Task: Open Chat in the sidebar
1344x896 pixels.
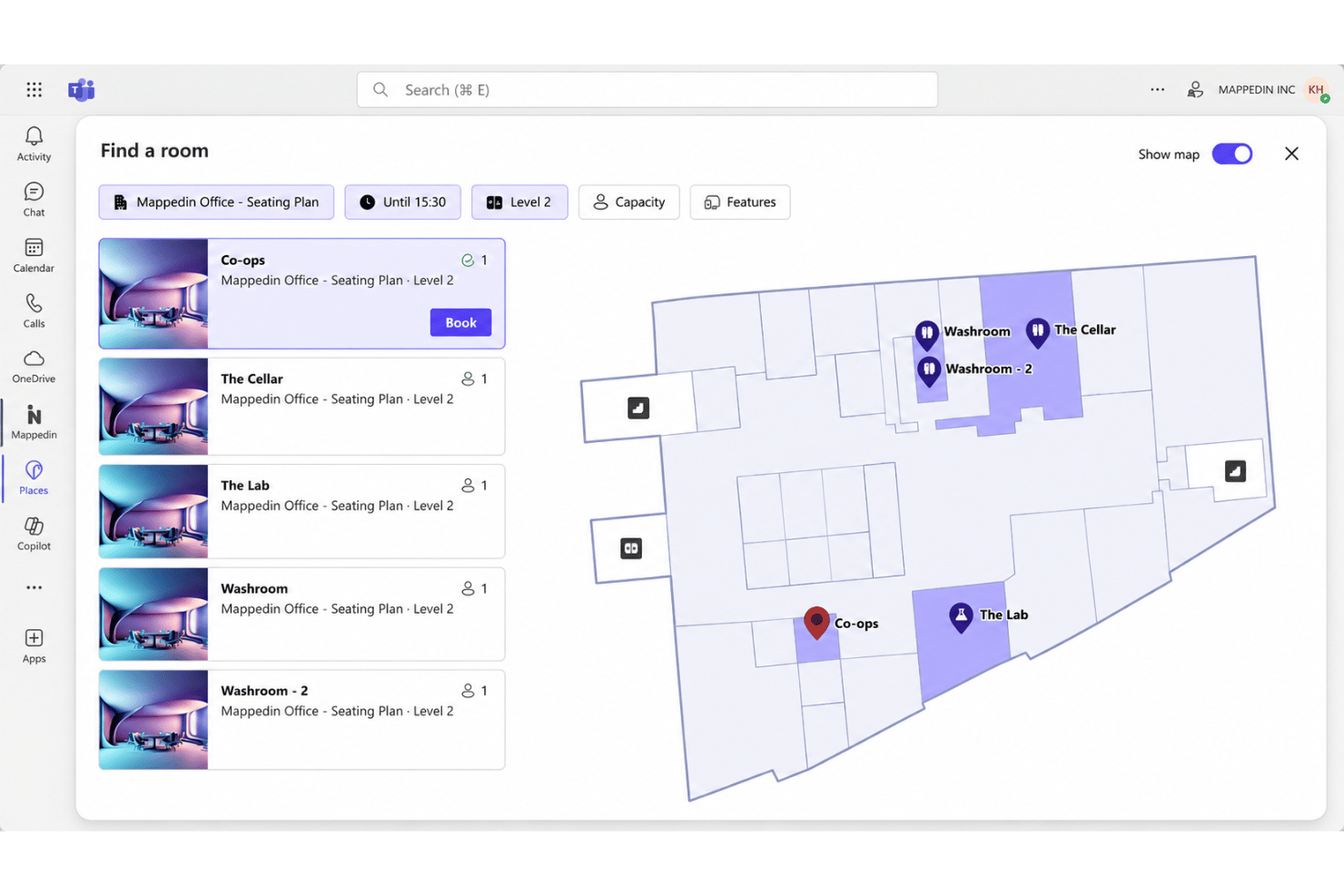Action: click(34, 200)
